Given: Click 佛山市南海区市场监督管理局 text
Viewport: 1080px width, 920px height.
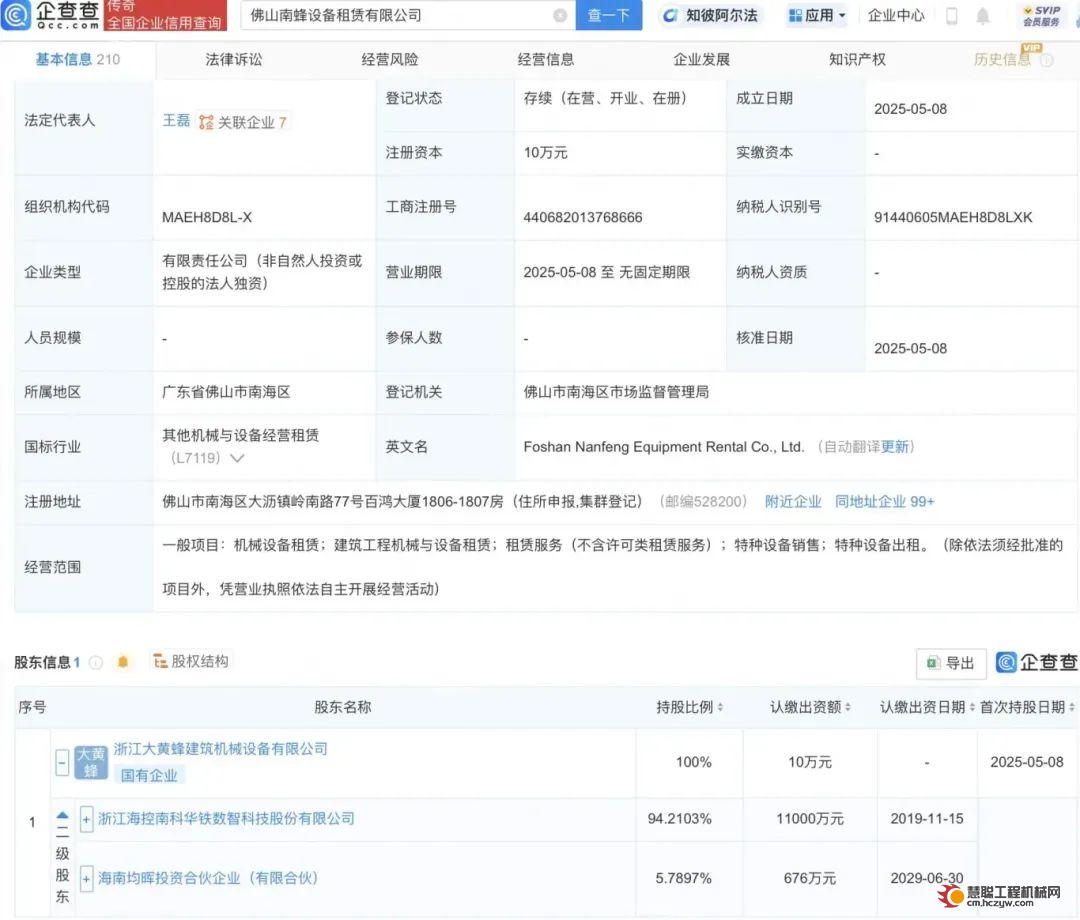Looking at the screenshot, I should coord(616,393).
